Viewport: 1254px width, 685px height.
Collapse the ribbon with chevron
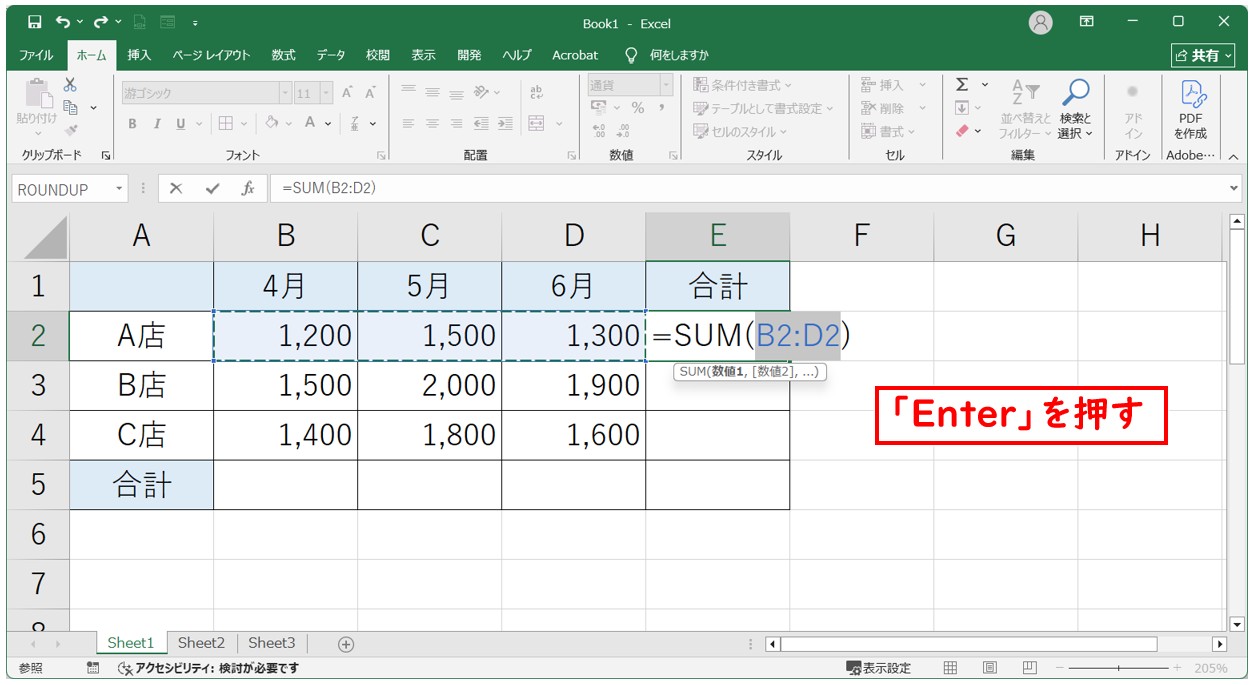pos(1233,156)
